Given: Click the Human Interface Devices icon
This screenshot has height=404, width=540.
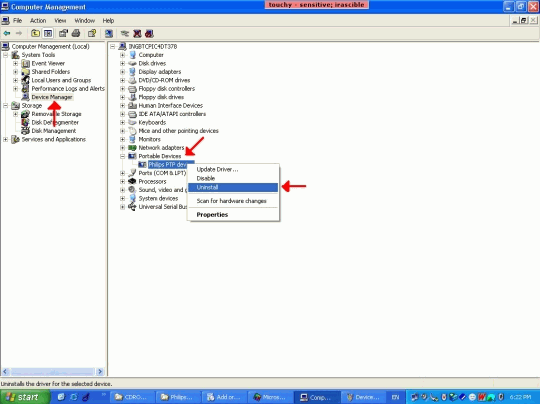Looking at the screenshot, I should [x=133, y=105].
